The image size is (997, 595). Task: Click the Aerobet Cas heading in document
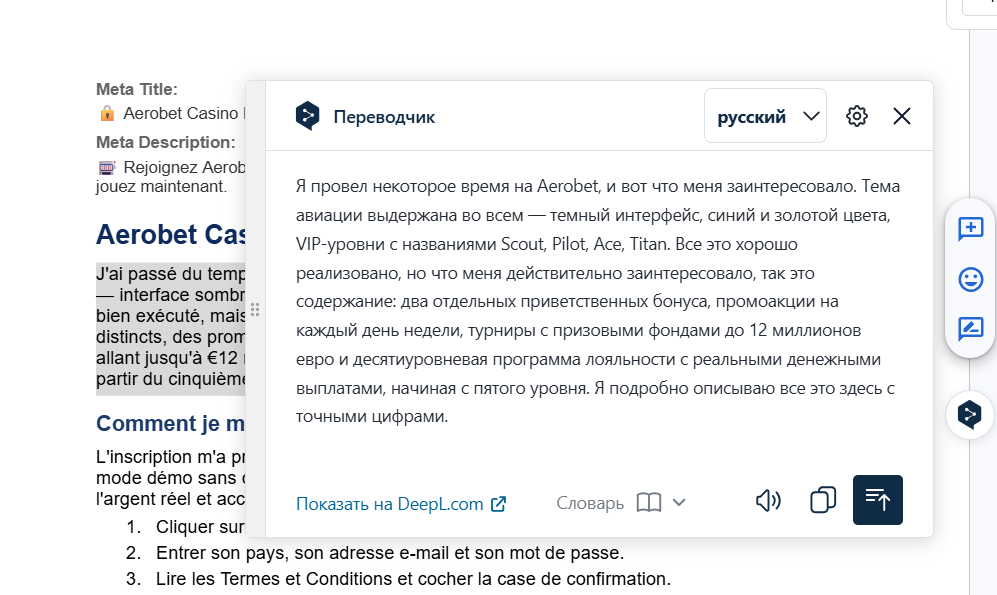coord(170,235)
